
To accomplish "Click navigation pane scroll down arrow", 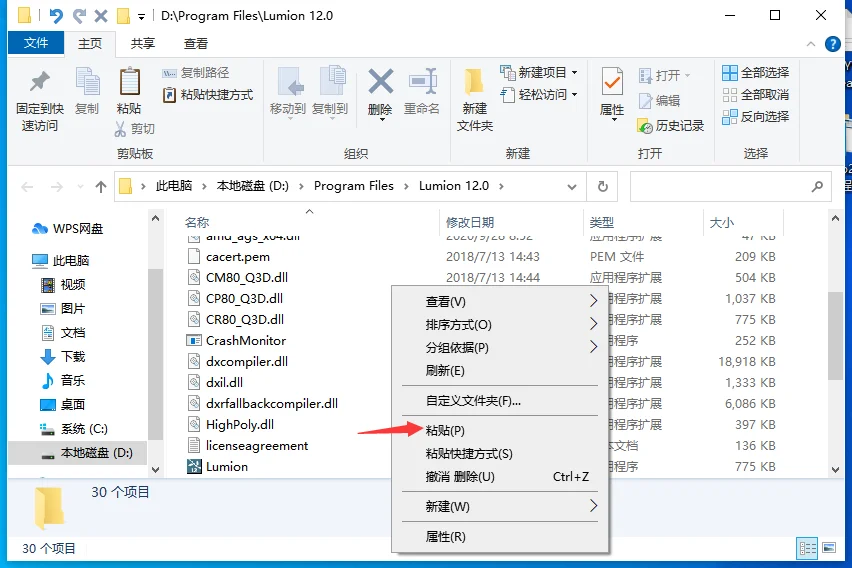I will pyautogui.click(x=155, y=469).
